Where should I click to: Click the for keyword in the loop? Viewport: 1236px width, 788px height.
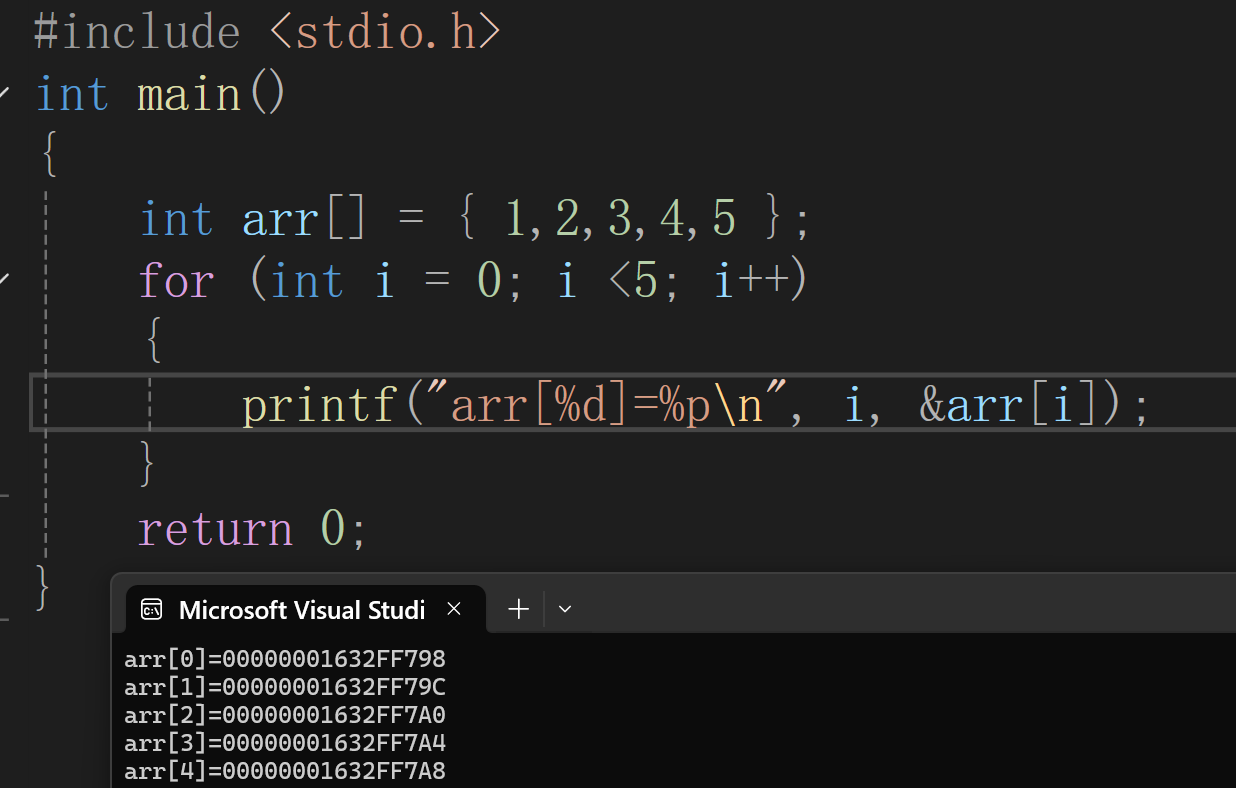tap(177, 281)
